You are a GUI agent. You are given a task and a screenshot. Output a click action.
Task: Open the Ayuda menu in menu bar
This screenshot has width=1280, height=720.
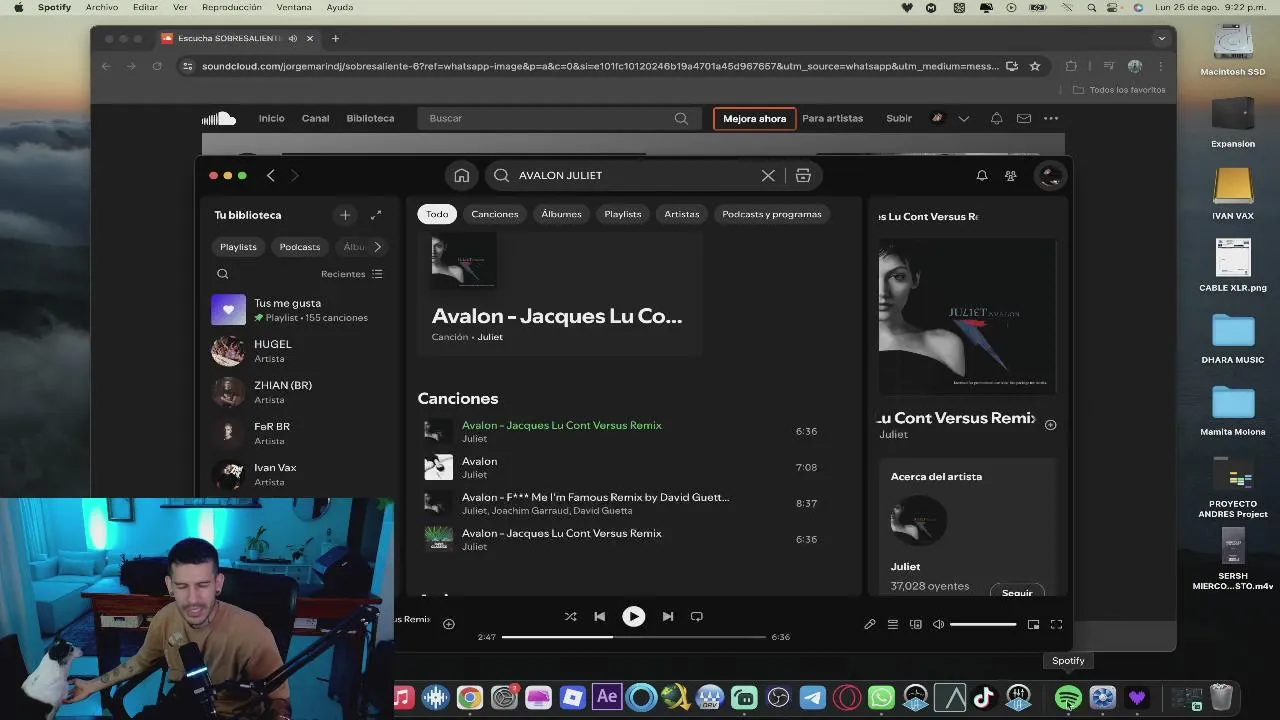click(340, 7)
